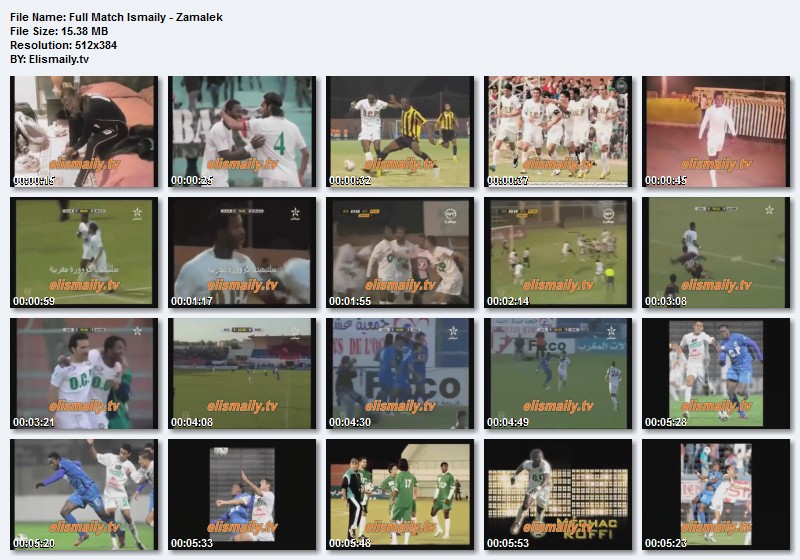This screenshot has height=560, width=800.
Task: Select the thumbnail at timestamp 00:00:45
Action: tap(715, 132)
